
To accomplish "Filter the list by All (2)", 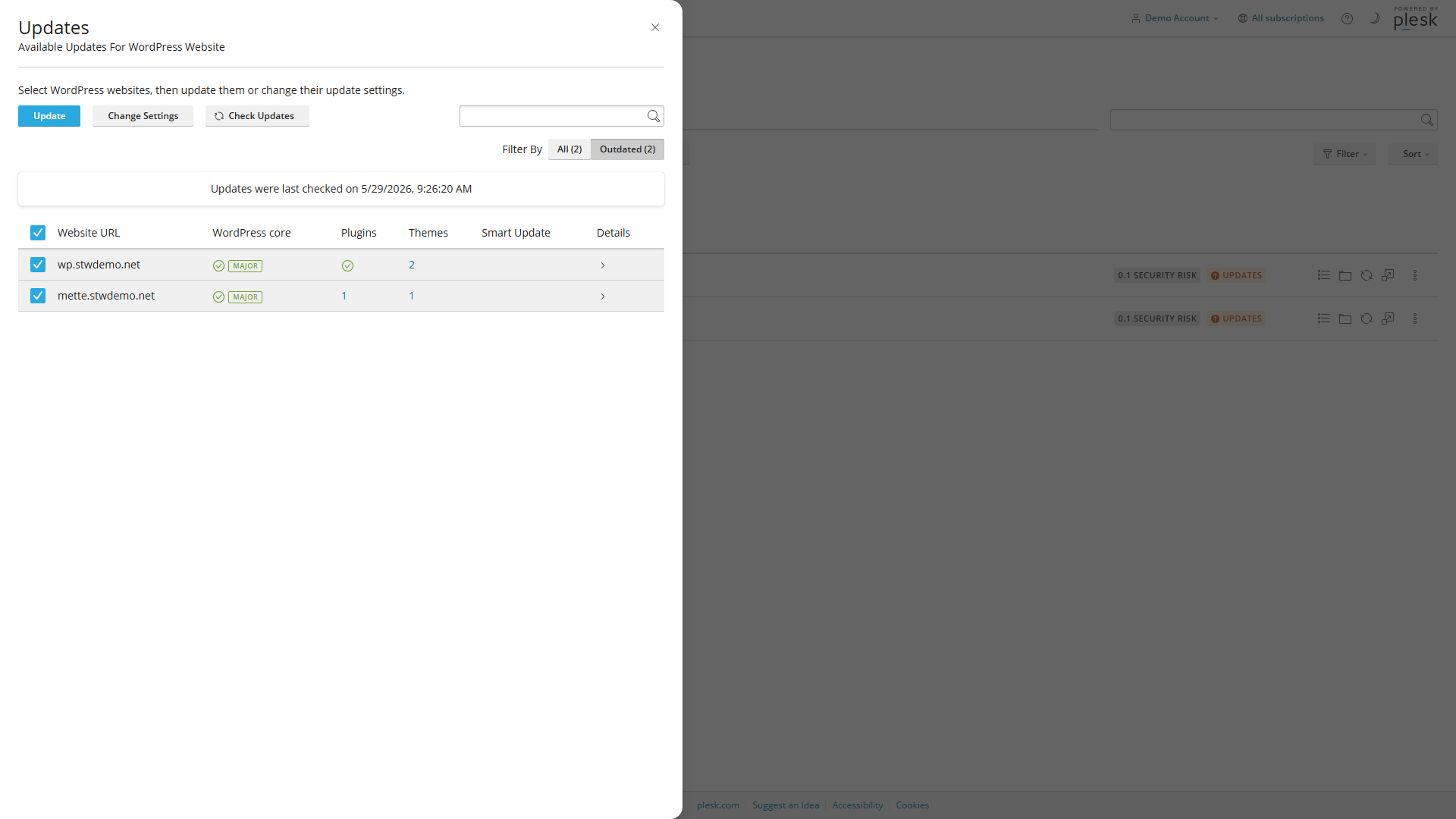I will point(570,149).
